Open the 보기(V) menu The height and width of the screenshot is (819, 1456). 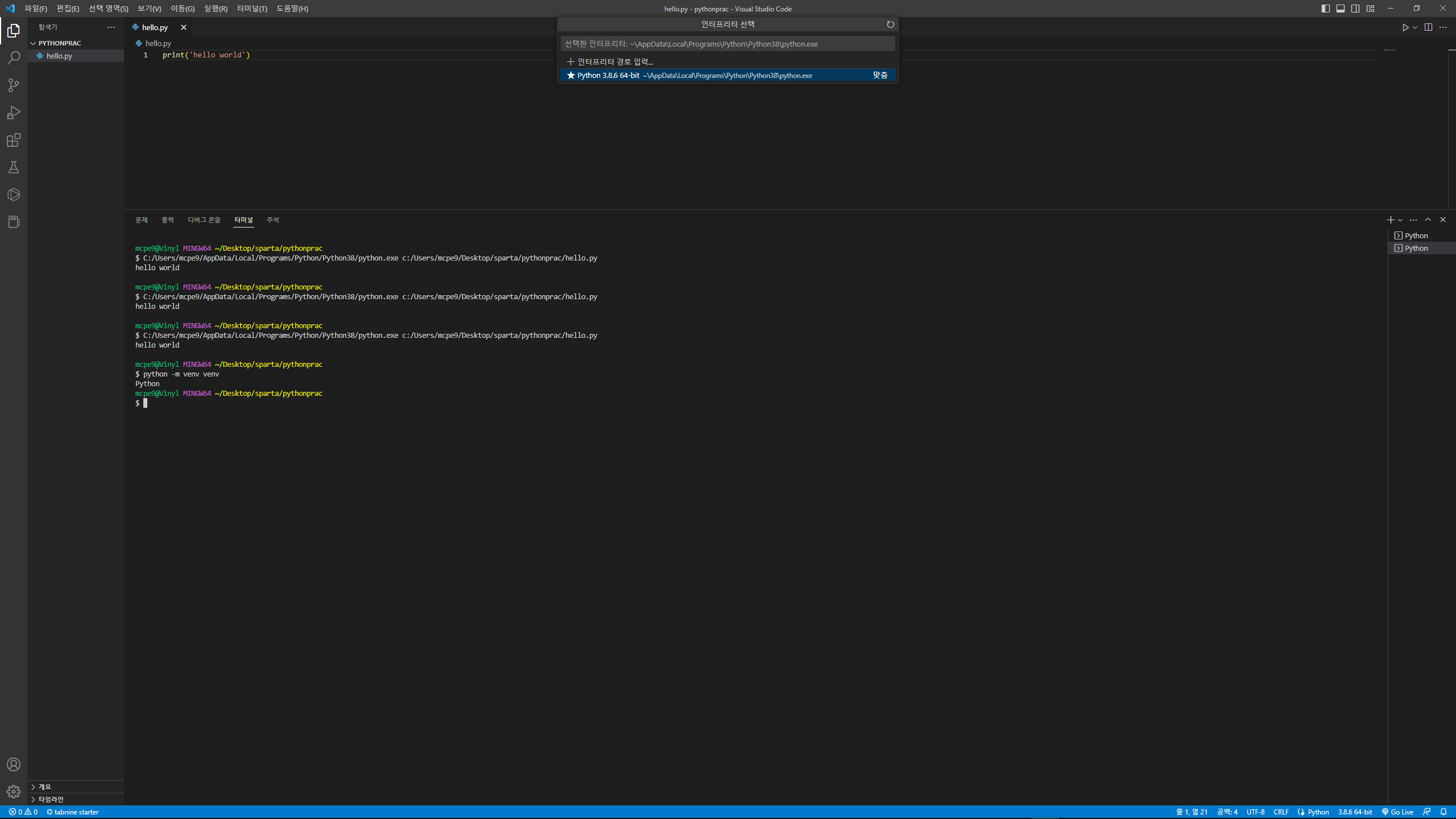[150, 9]
